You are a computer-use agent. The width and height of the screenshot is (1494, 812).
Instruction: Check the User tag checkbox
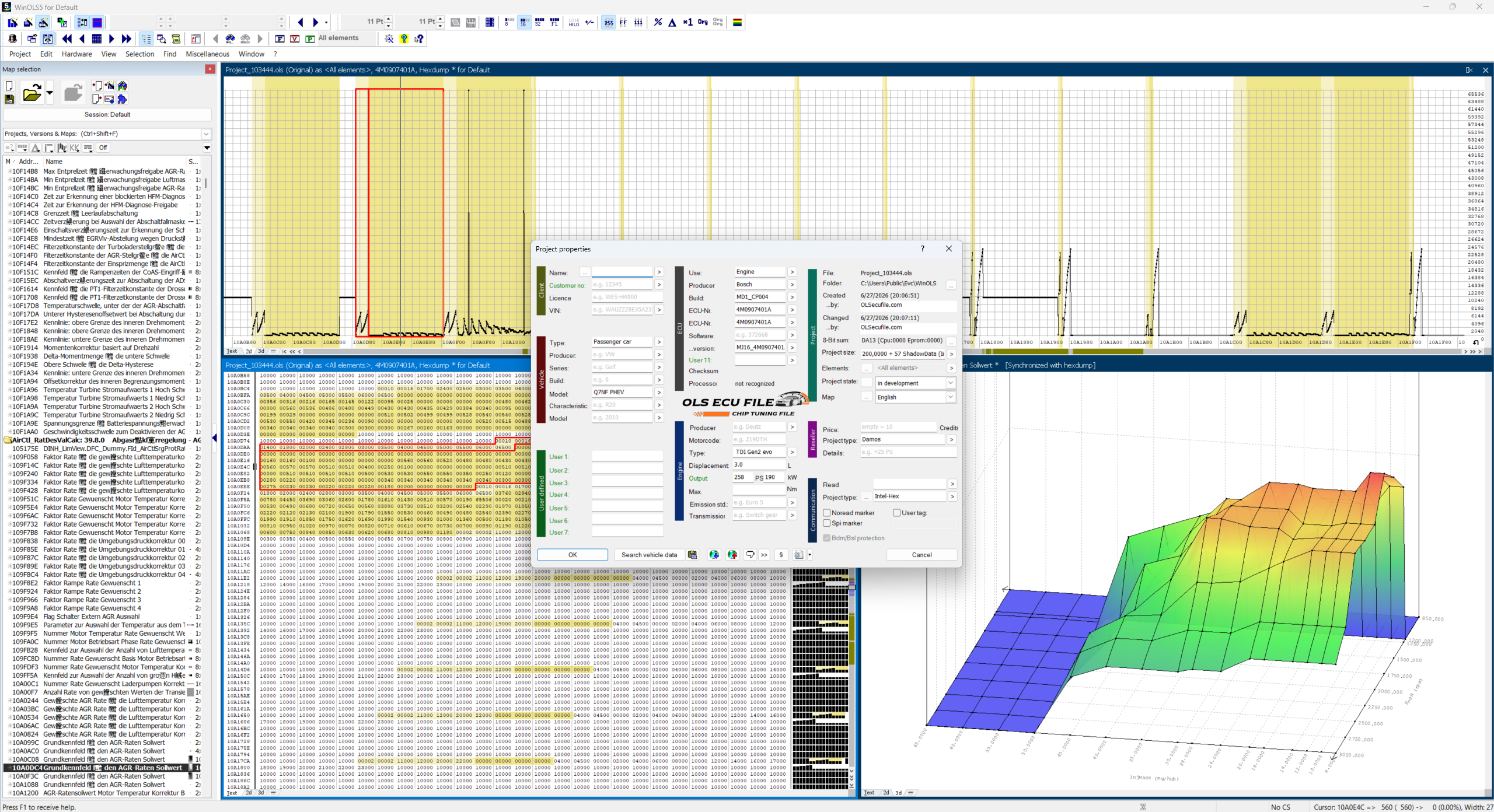point(897,513)
